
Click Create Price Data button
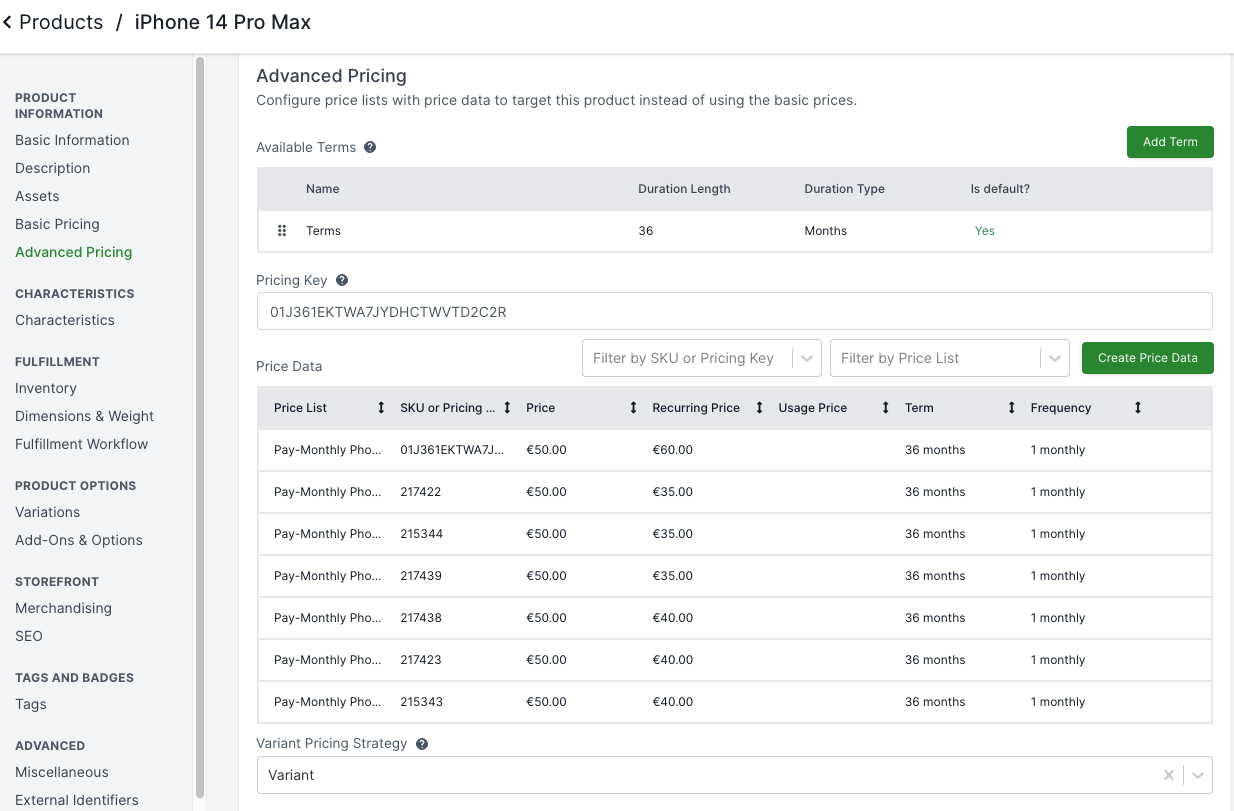click(x=1147, y=358)
